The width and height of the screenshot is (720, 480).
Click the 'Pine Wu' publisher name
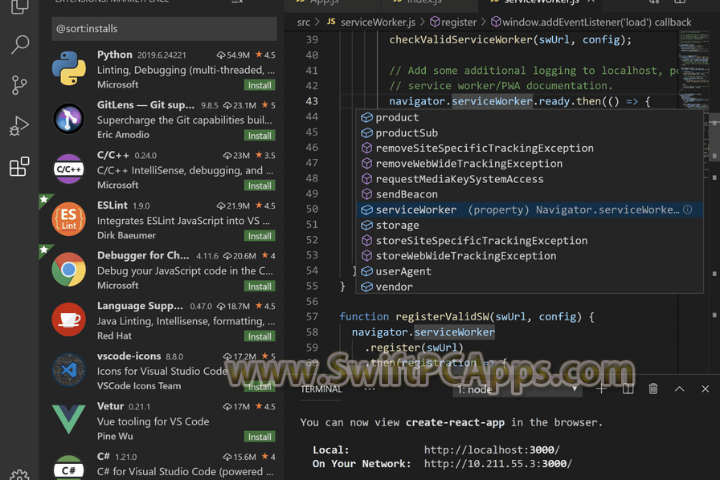point(115,436)
